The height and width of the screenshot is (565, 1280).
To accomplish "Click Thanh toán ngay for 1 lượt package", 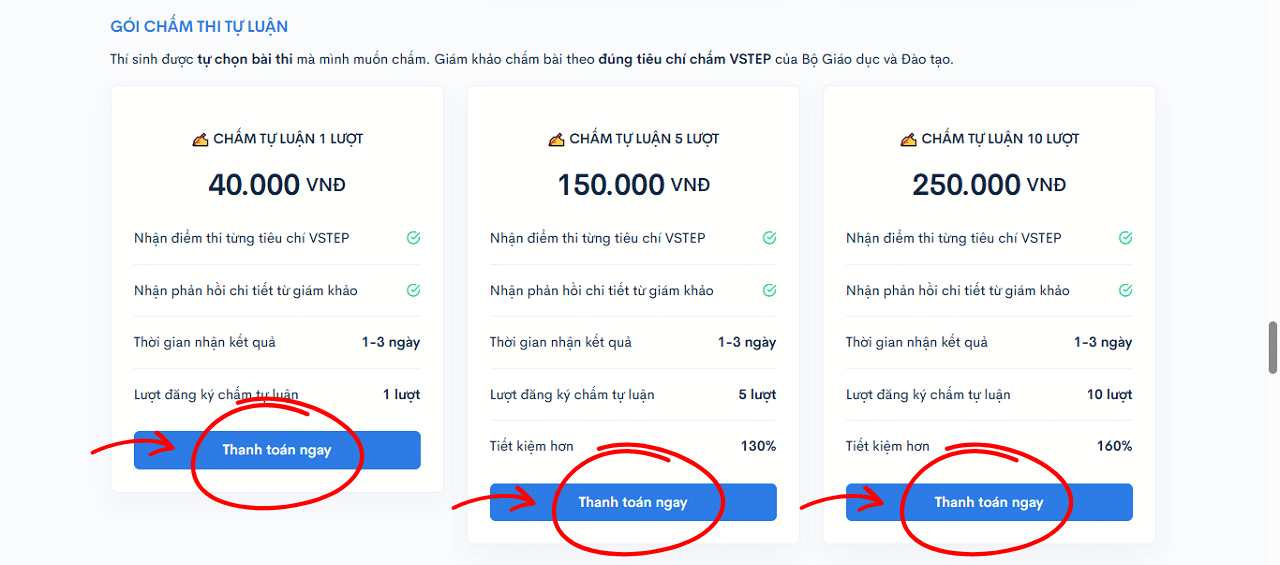I will [277, 450].
